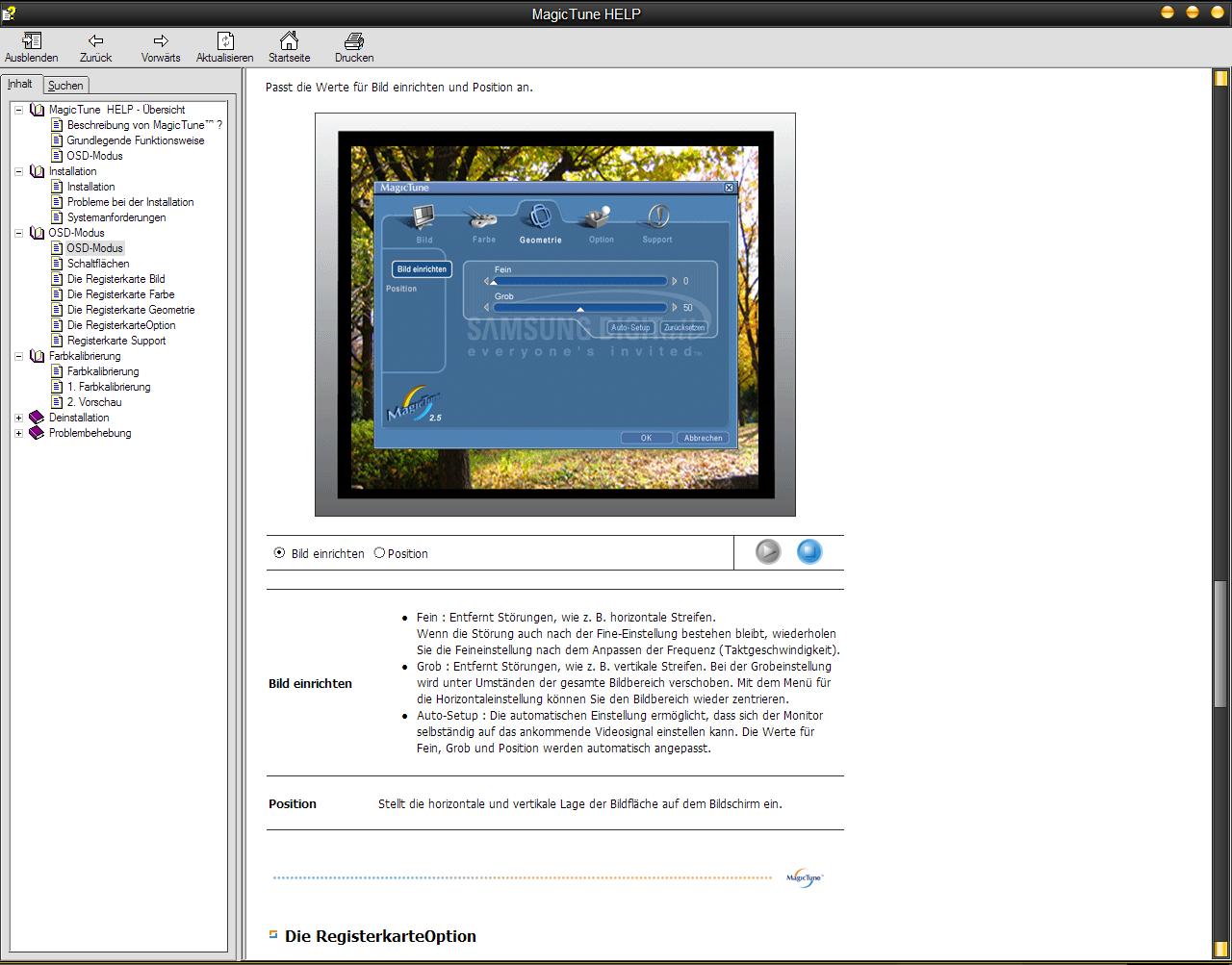Collapse the Installation tree node
This screenshot has height=965, width=1232.
[18, 171]
